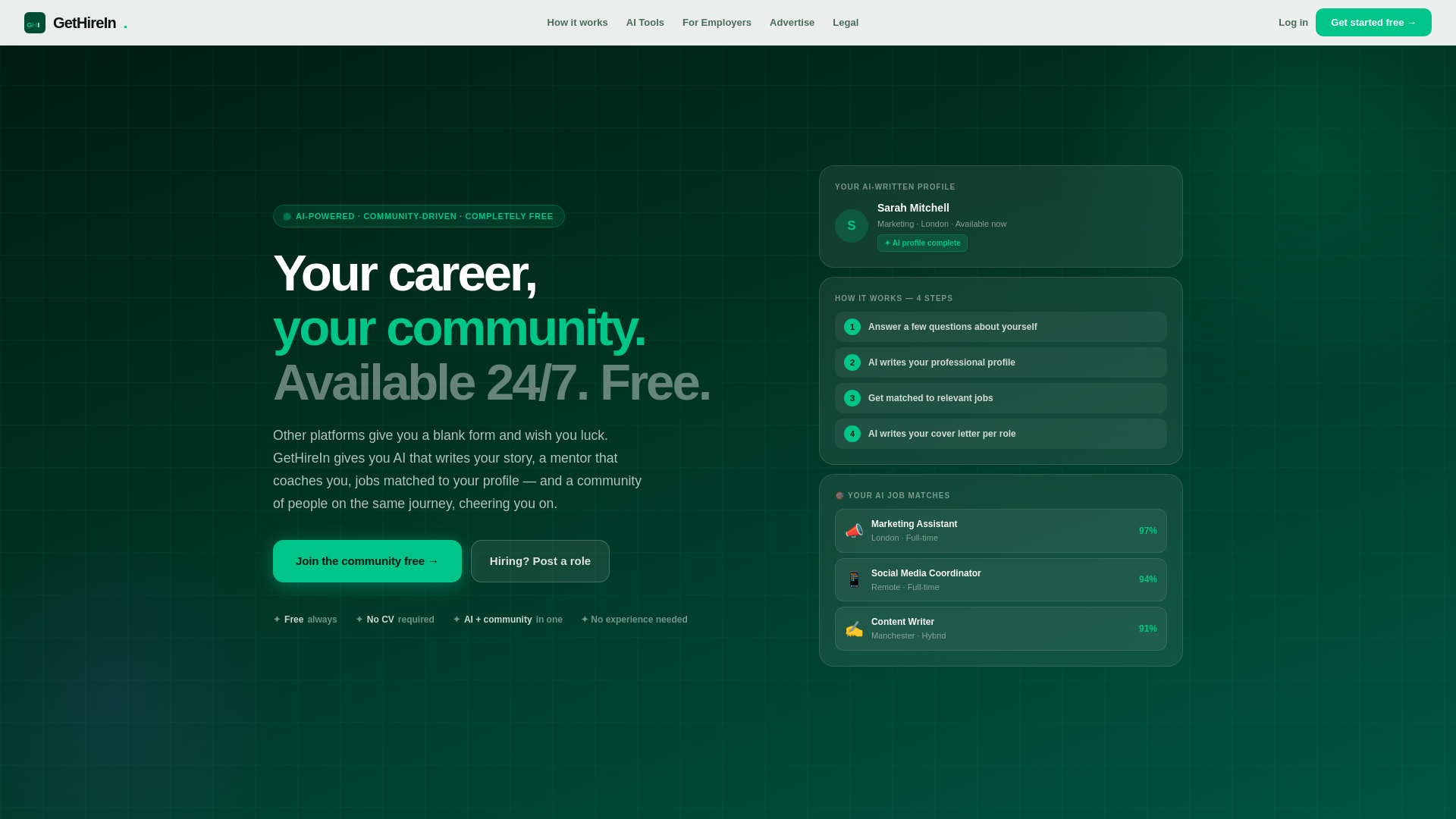Screen dimensions: 1456x819
Task: Open the How it works nav link
Action: click(577, 23)
